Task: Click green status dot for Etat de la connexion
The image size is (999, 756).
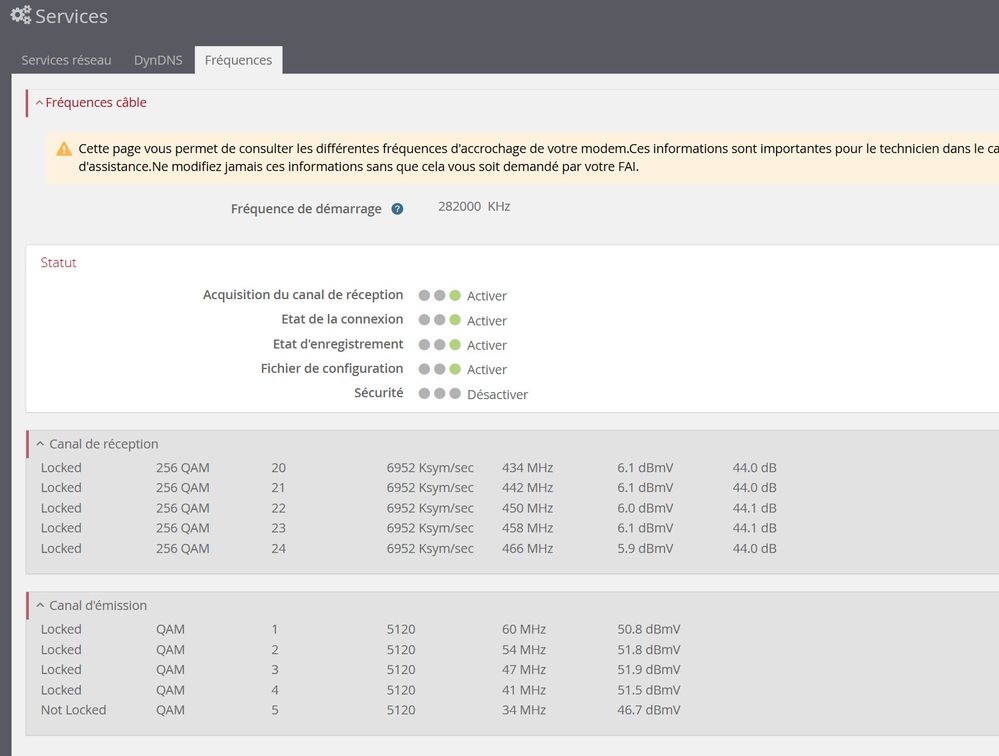Action: pos(455,320)
